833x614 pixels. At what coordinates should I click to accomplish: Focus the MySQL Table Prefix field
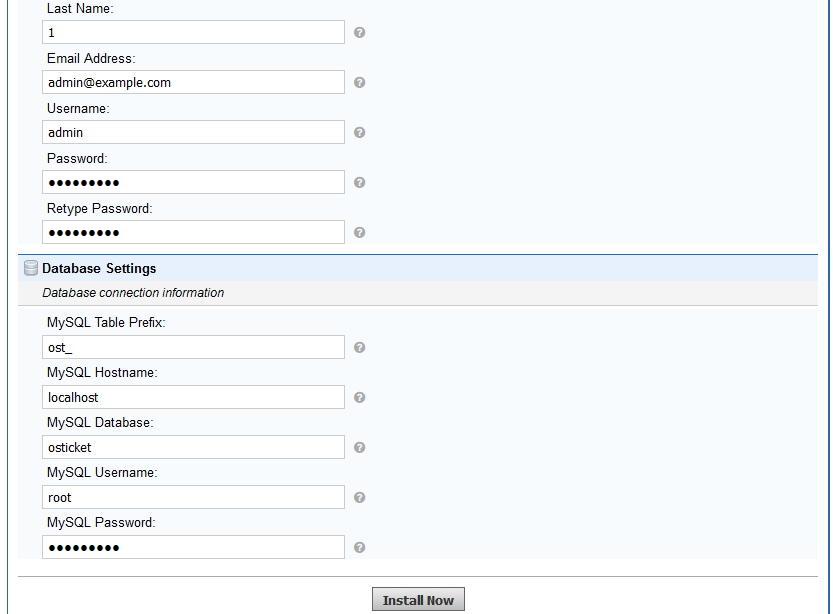click(x=194, y=347)
